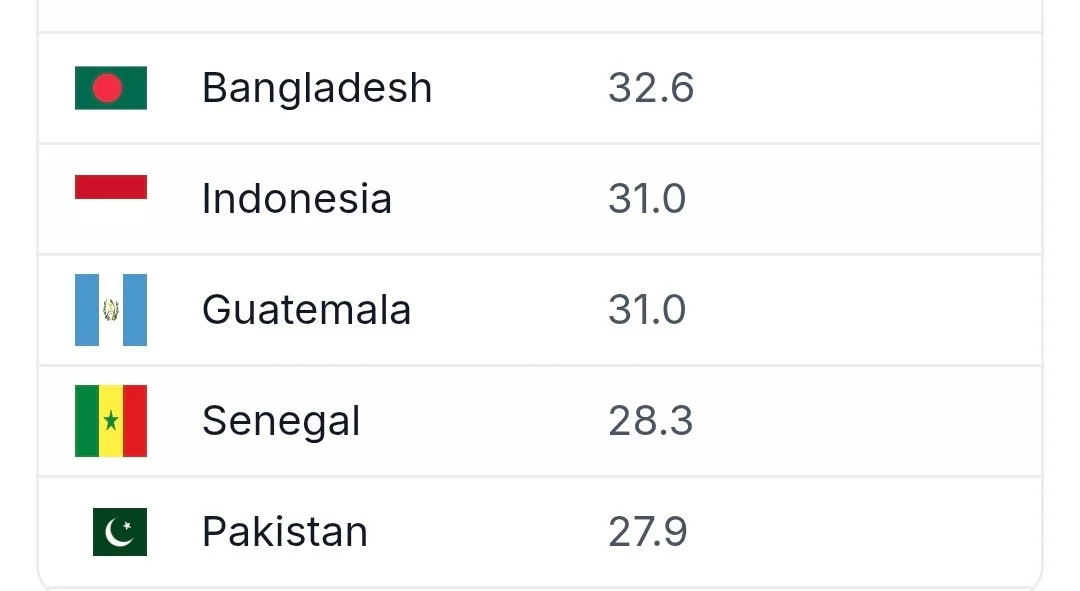Click the 27.9 value for Pakistan
Screen dimensions: 1080x591
coord(647,531)
